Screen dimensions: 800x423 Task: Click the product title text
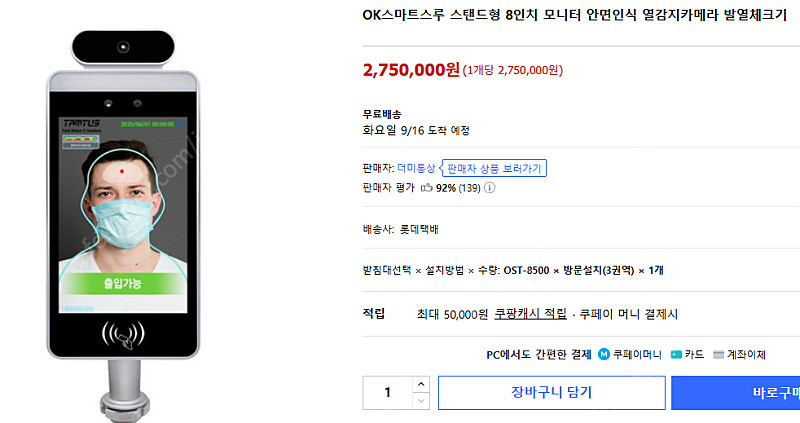pos(574,16)
